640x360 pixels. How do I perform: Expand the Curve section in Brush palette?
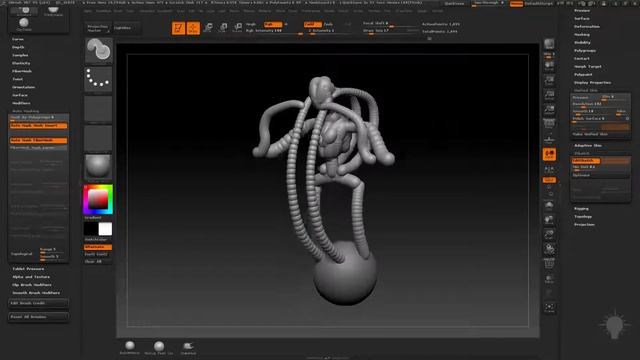[x=18, y=39]
